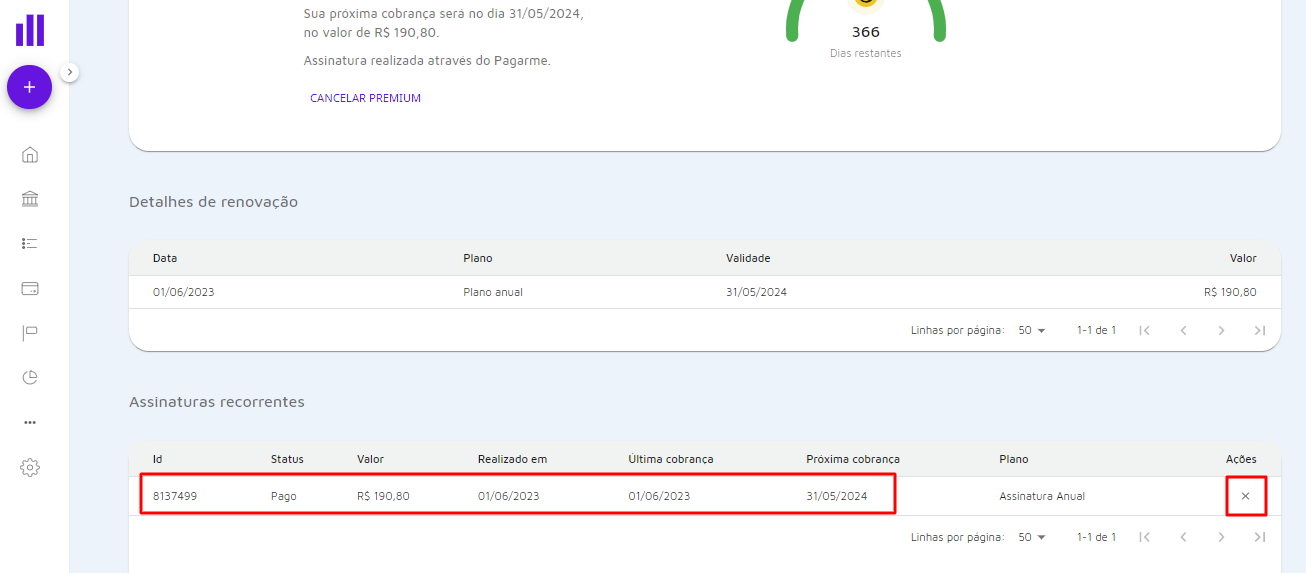Open the Home icon in sidebar

pos(30,155)
